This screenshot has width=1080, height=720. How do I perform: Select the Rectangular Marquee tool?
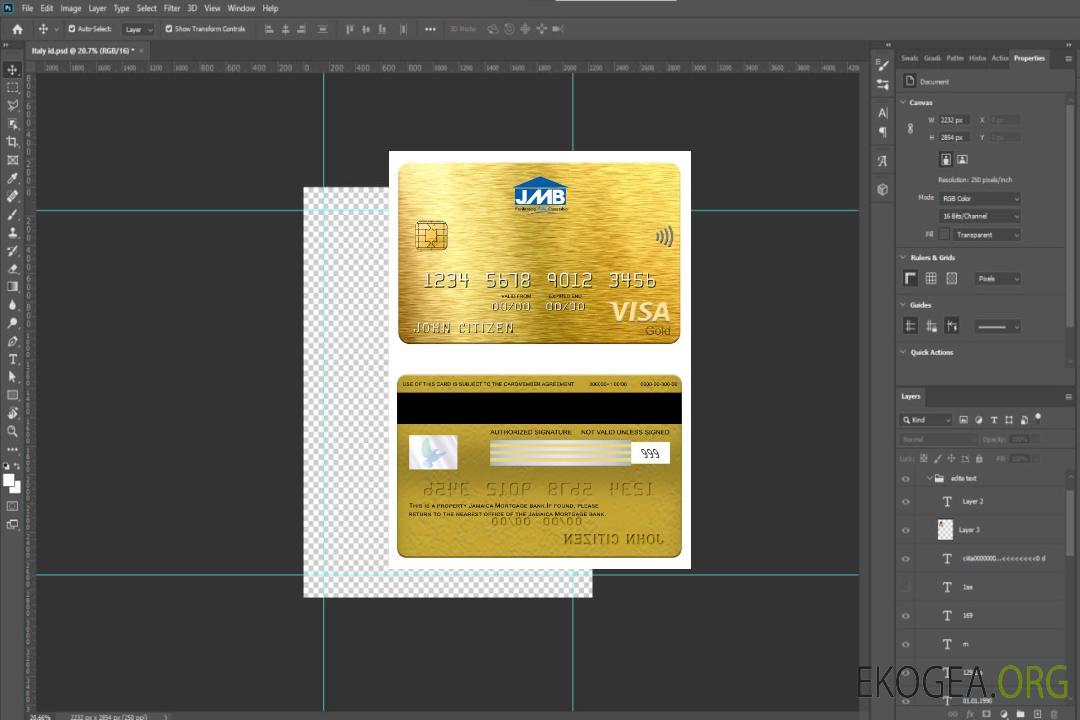pos(12,88)
